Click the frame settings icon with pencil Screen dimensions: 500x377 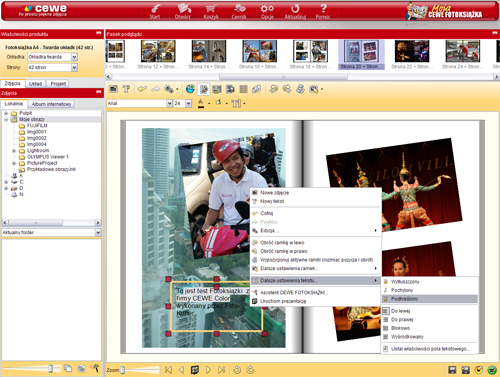313,89
